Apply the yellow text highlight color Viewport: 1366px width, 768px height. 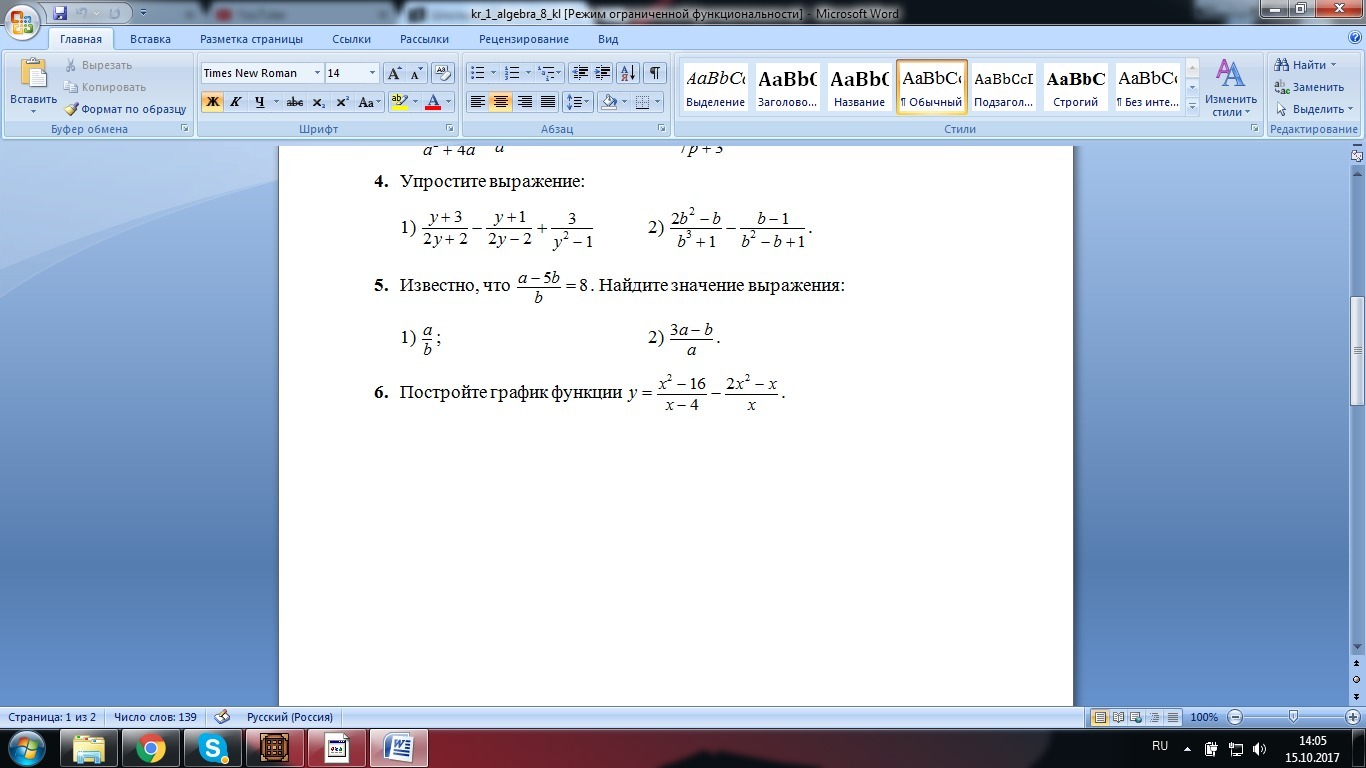click(x=399, y=102)
